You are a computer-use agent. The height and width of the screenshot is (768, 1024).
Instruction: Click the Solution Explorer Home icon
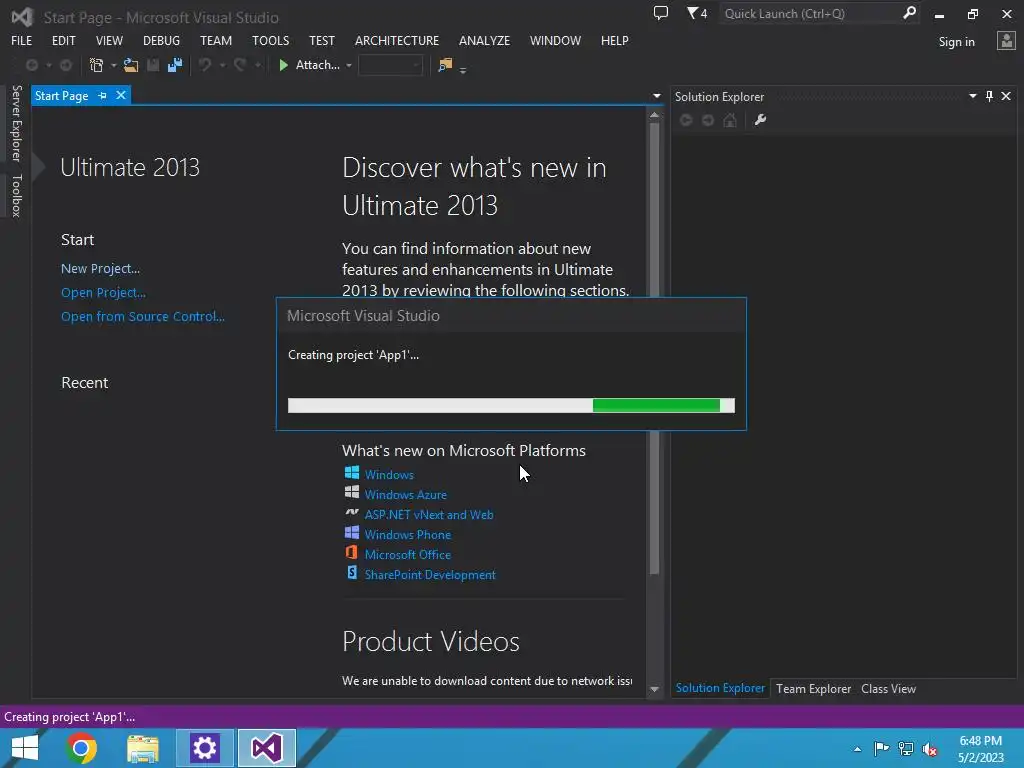pos(730,120)
